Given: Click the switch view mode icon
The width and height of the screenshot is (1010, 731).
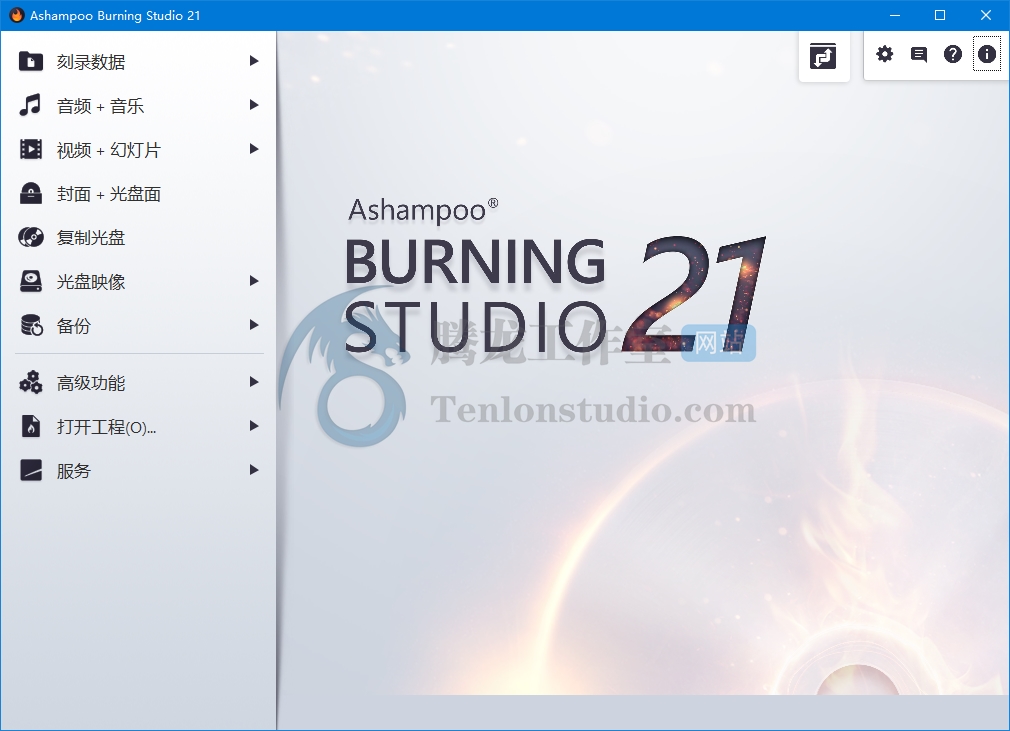Looking at the screenshot, I should click(x=823, y=56).
